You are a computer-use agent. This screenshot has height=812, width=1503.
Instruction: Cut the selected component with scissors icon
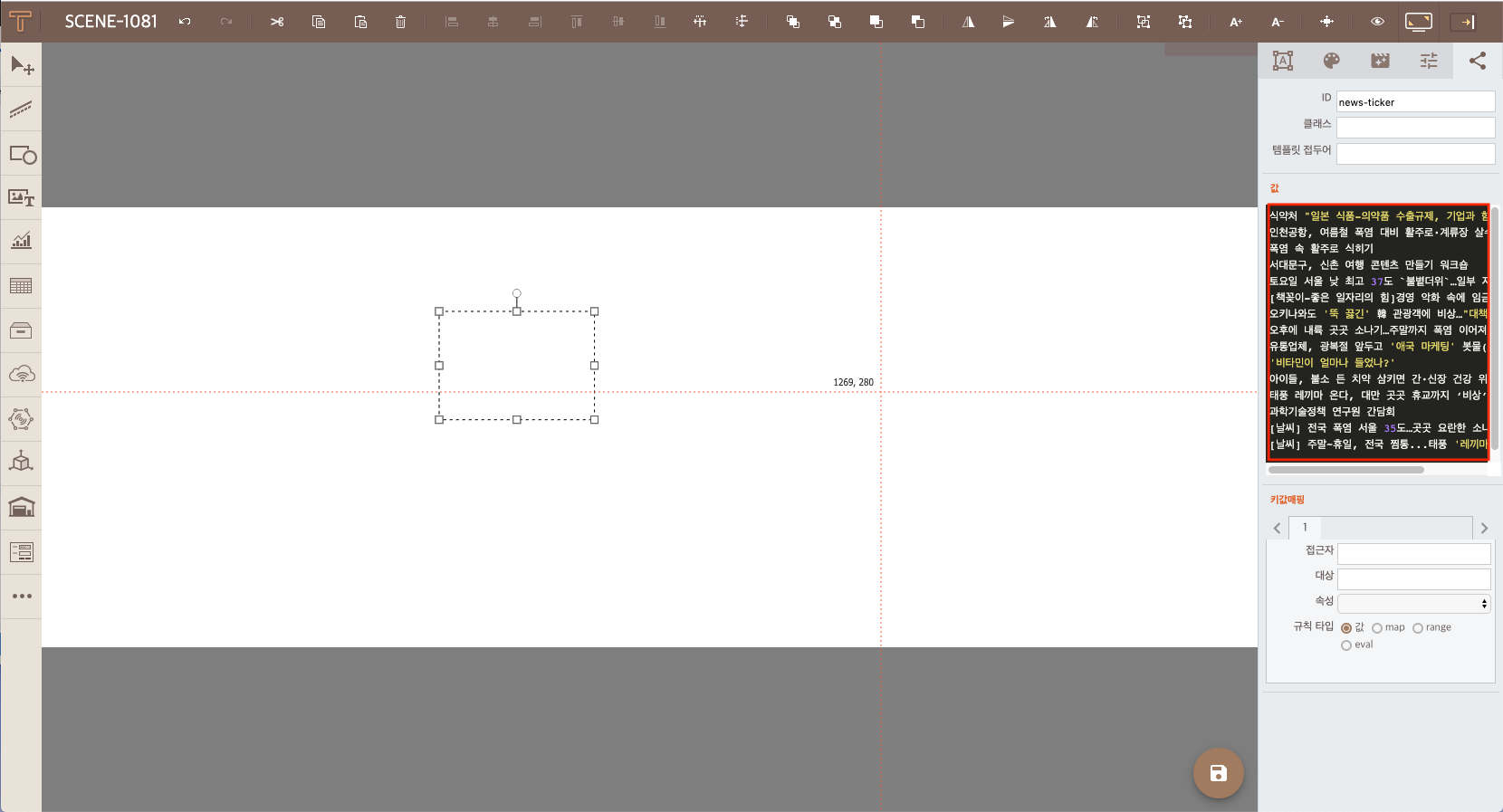pos(277,22)
